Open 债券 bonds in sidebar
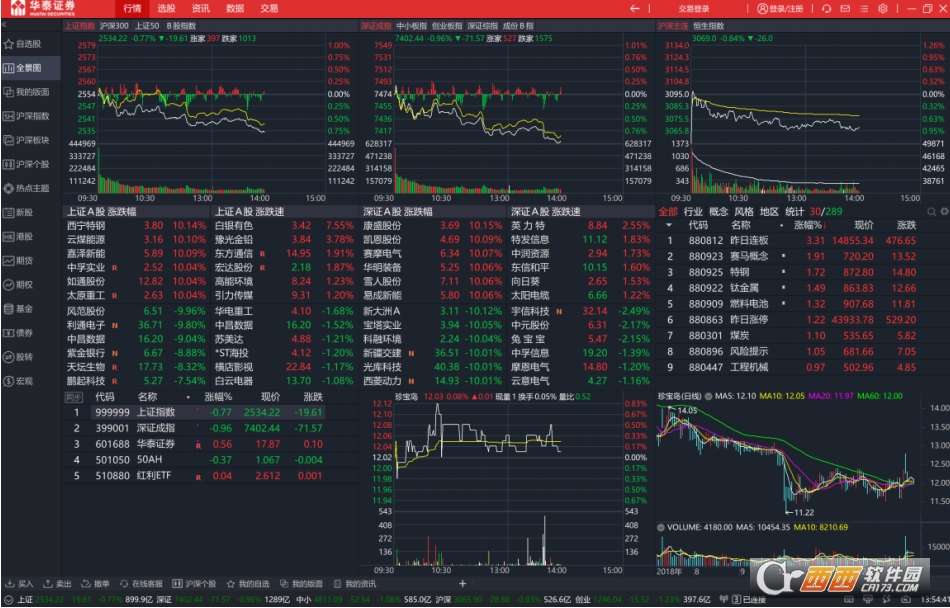Screen dimensions: 950x608 19,332
